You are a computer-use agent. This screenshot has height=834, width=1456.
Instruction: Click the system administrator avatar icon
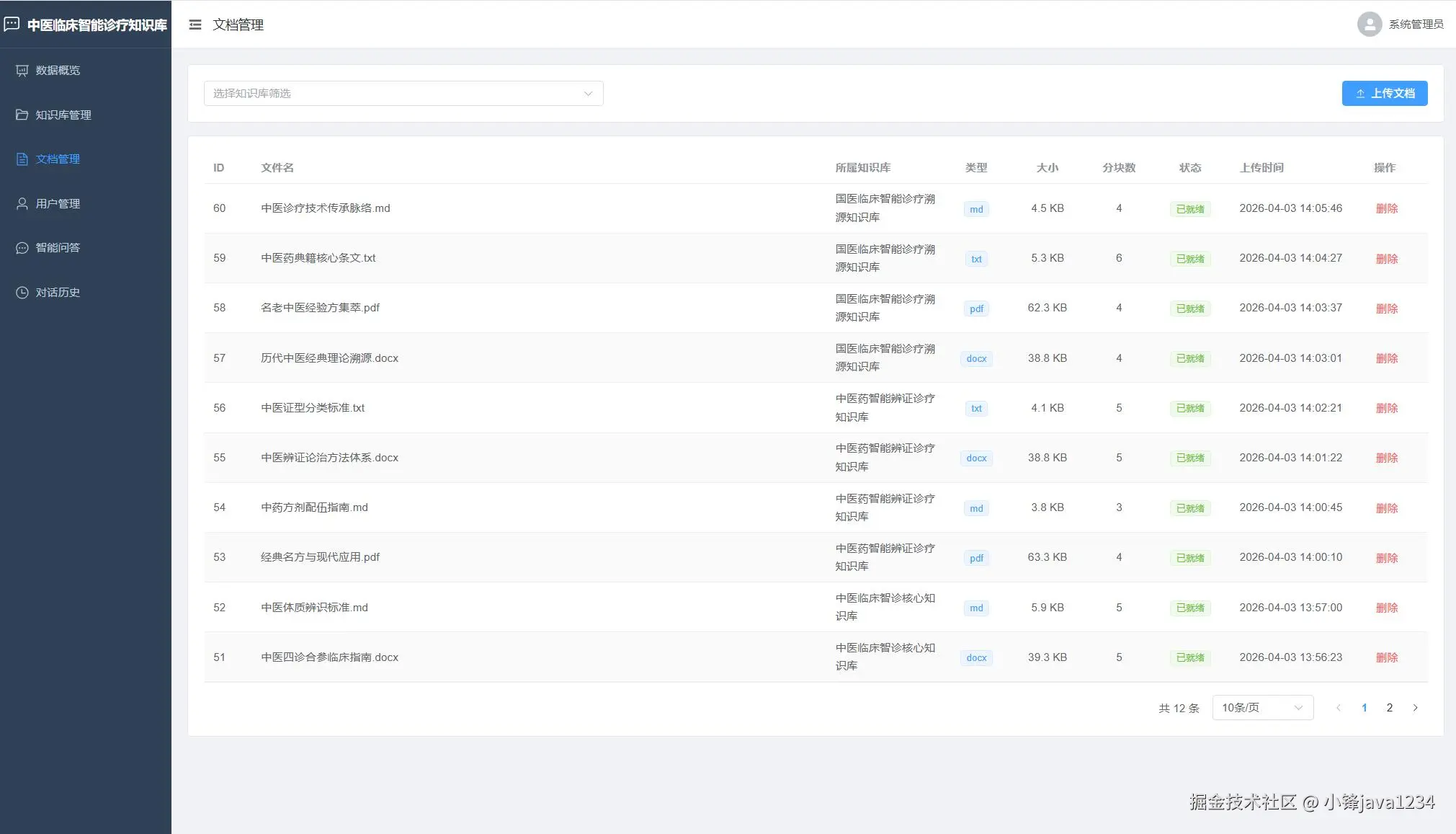coord(1369,25)
